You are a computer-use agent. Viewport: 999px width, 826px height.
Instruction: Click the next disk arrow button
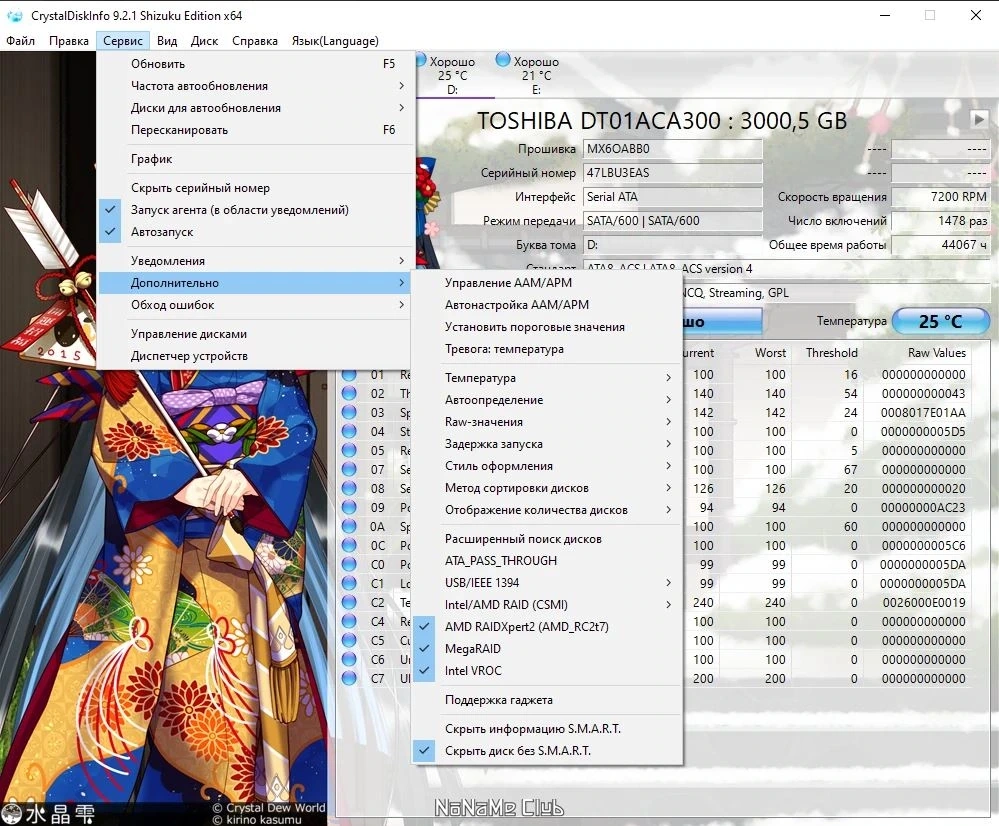(x=979, y=119)
